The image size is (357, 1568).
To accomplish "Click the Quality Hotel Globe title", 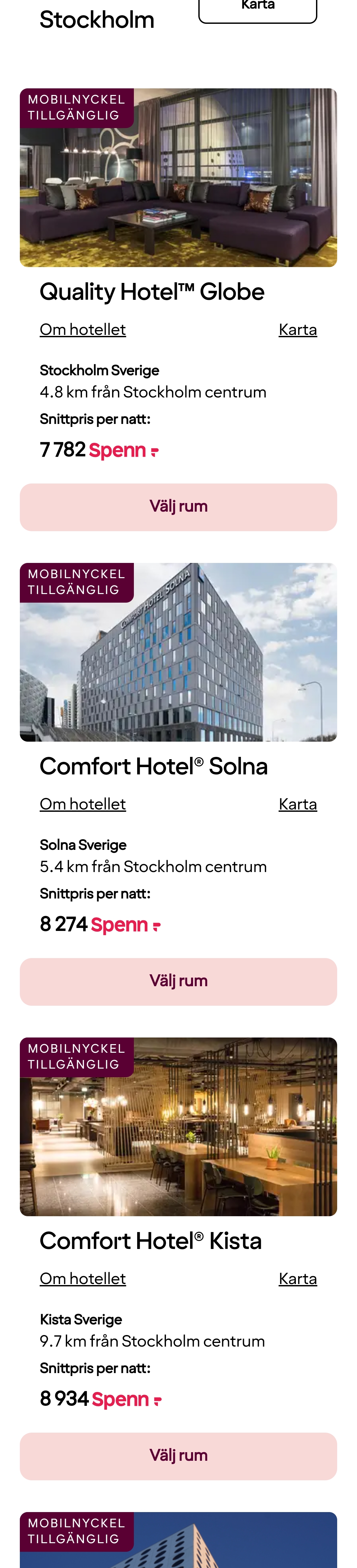I will (x=152, y=292).
